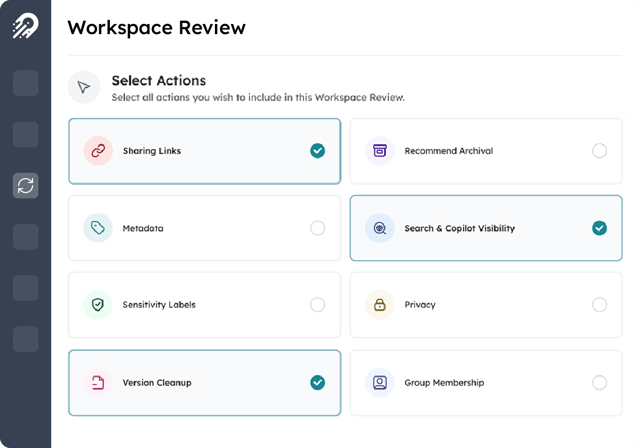Enable the Recommend Archival radio option
Screen dimensions: 640x448
point(599,151)
